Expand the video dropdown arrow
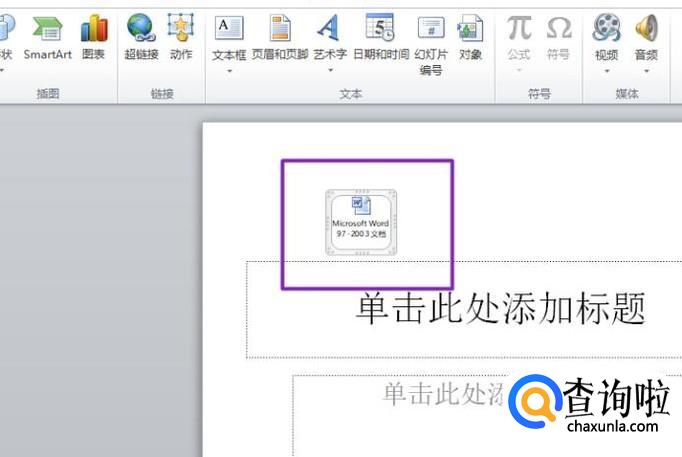The width and height of the screenshot is (682, 457). [x=607, y=70]
